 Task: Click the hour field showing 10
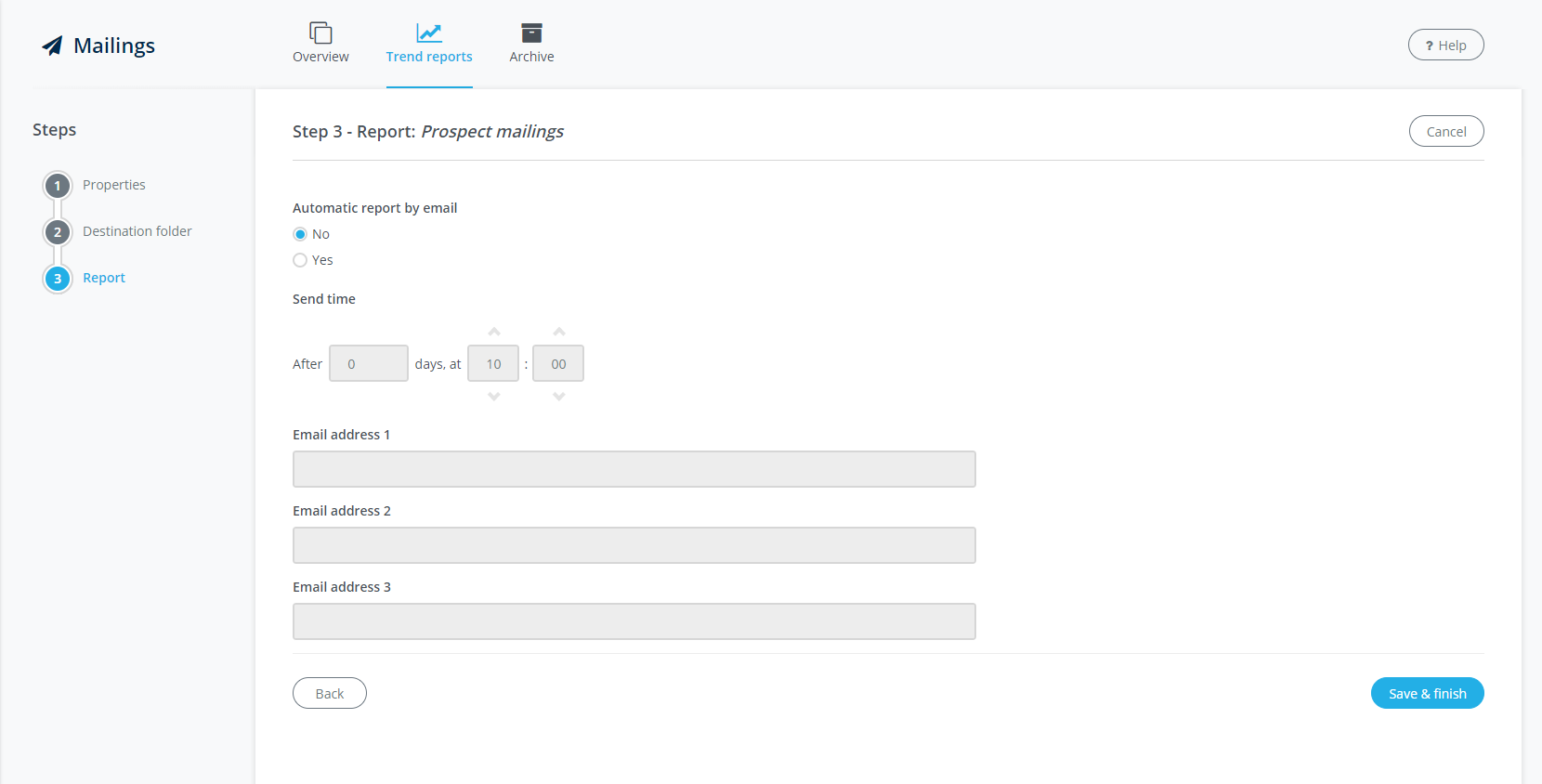pos(493,363)
